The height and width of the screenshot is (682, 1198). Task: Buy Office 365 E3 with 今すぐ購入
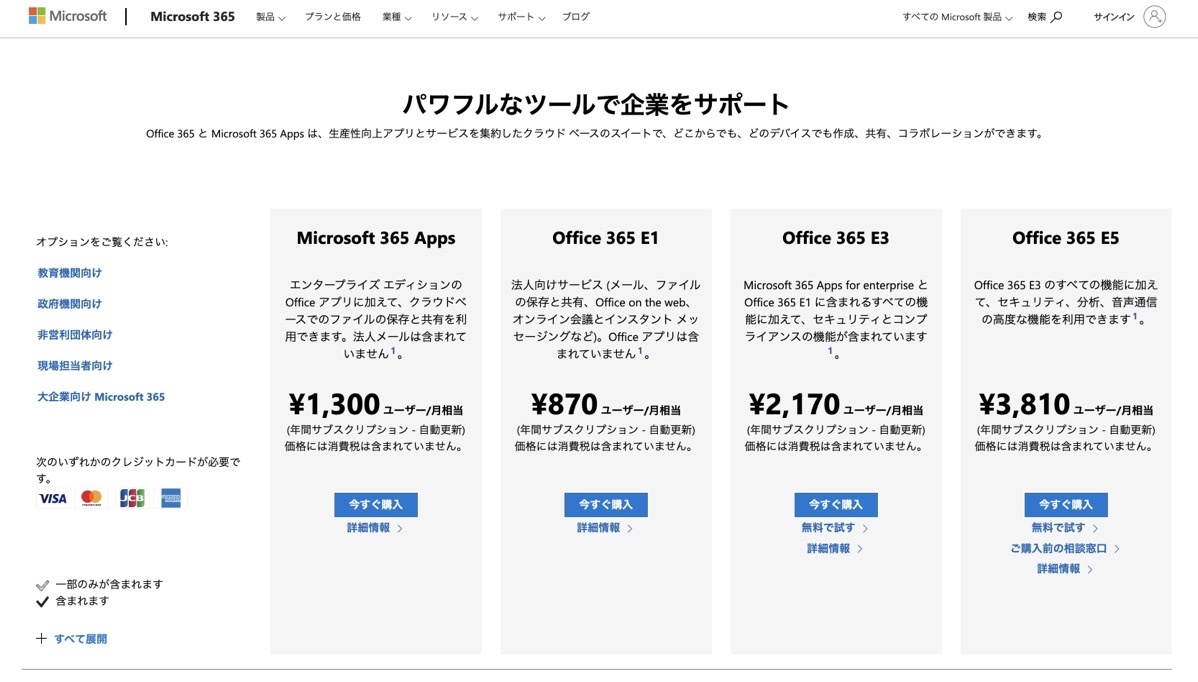pyautogui.click(x=836, y=505)
